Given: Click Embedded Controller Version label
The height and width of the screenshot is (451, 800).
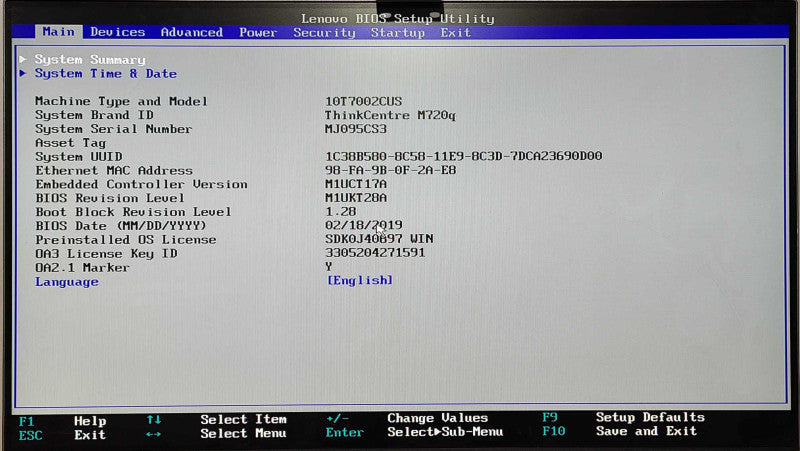Looking at the screenshot, I should [141, 184].
